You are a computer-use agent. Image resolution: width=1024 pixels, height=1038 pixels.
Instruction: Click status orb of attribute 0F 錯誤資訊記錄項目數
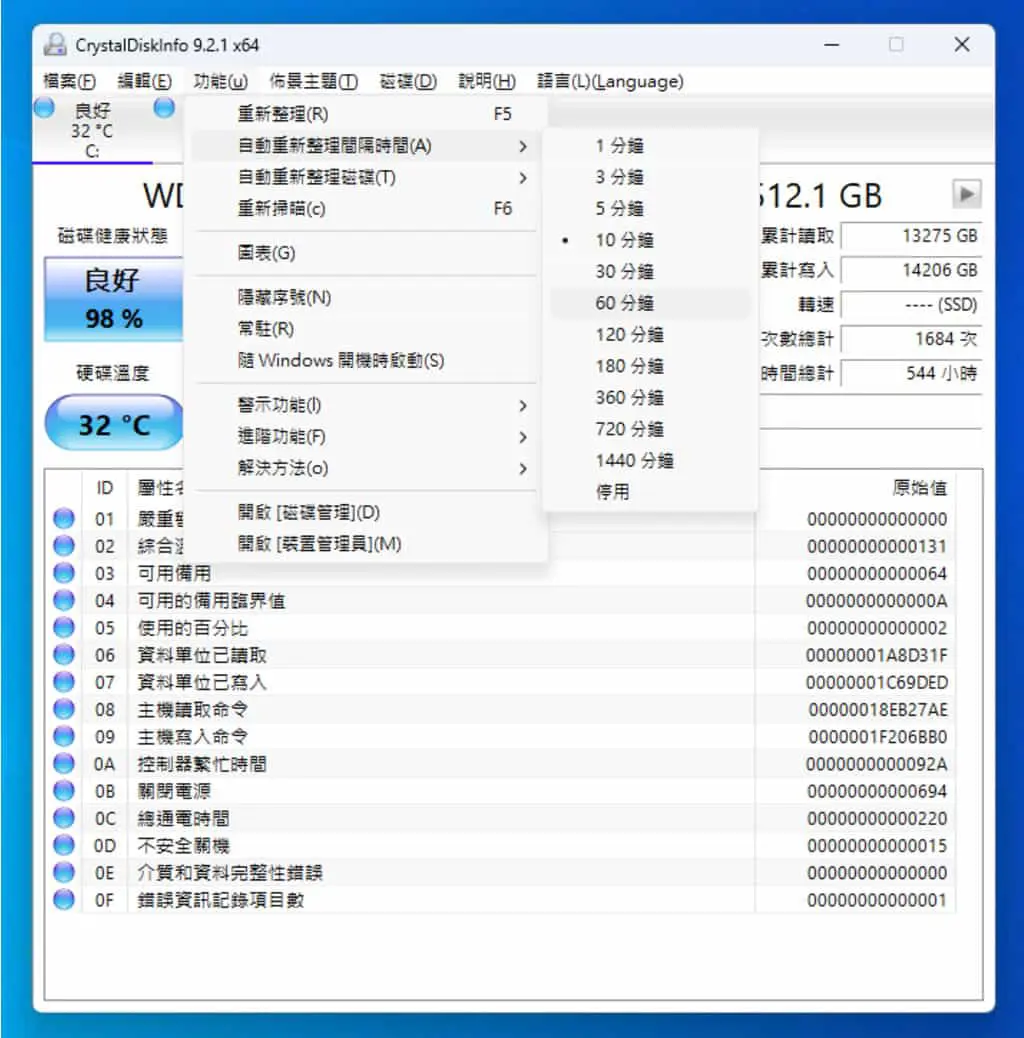[x=64, y=900]
